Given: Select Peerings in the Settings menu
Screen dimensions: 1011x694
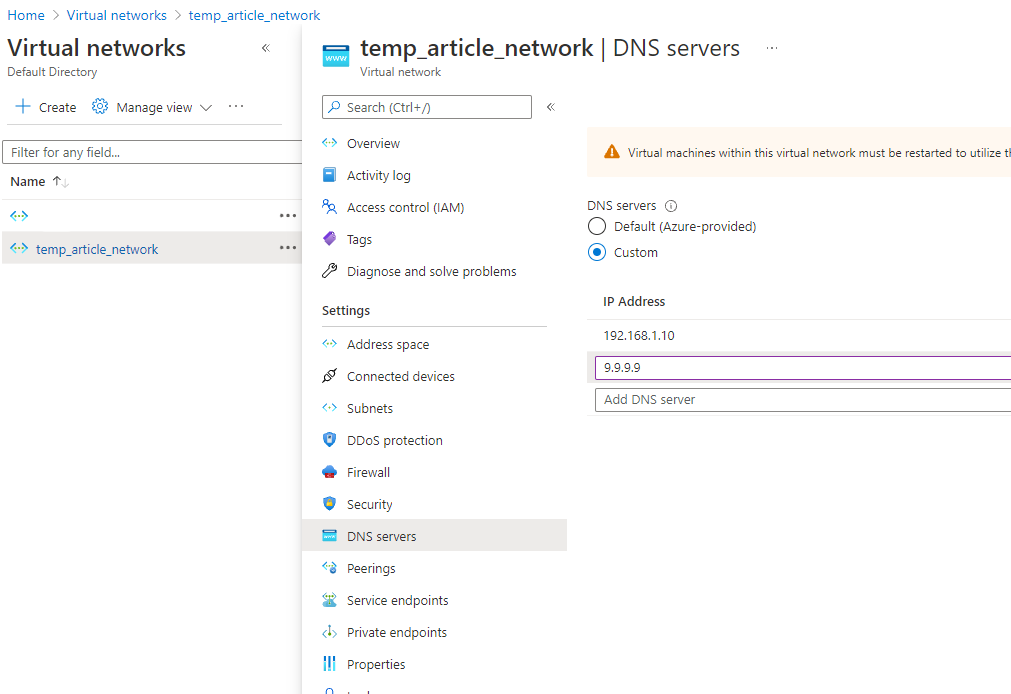Looking at the screenshot, I should [x=374, y=568].
